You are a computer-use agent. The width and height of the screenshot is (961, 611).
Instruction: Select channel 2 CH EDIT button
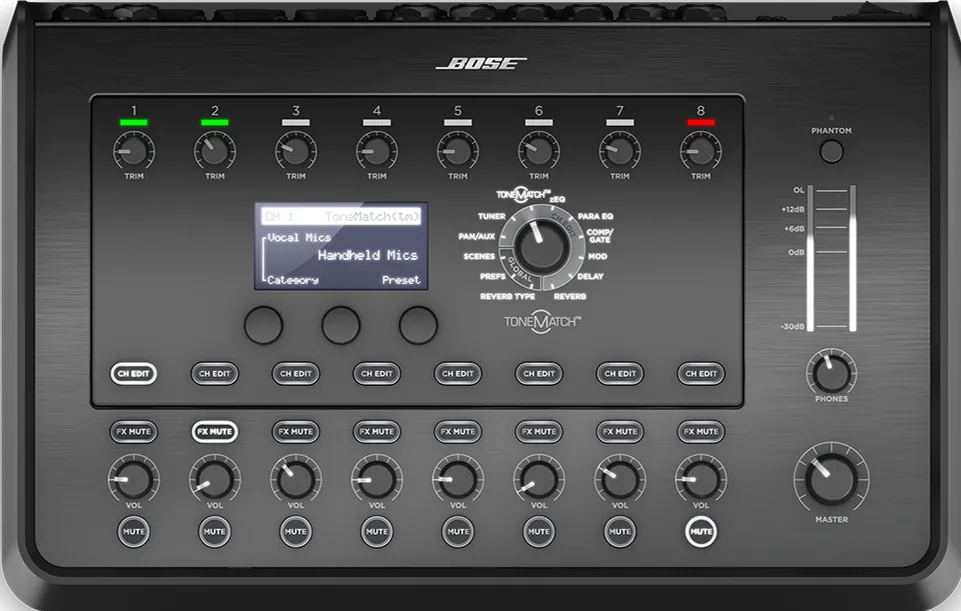(215, 373)
